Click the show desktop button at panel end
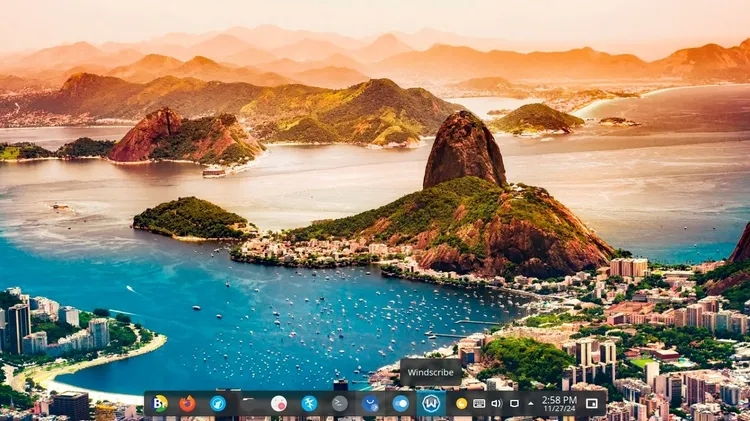The image size is (750, 421). [592, 404]
